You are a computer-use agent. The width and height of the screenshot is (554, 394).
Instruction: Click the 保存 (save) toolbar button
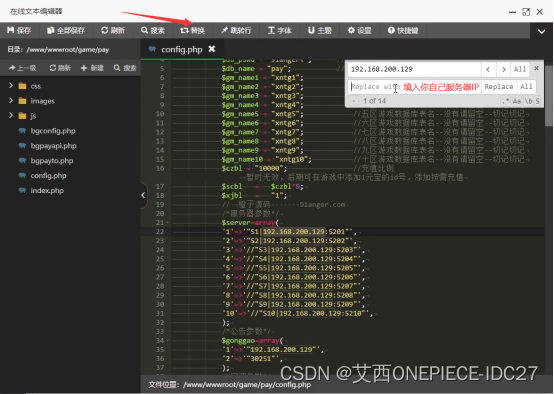19,30
